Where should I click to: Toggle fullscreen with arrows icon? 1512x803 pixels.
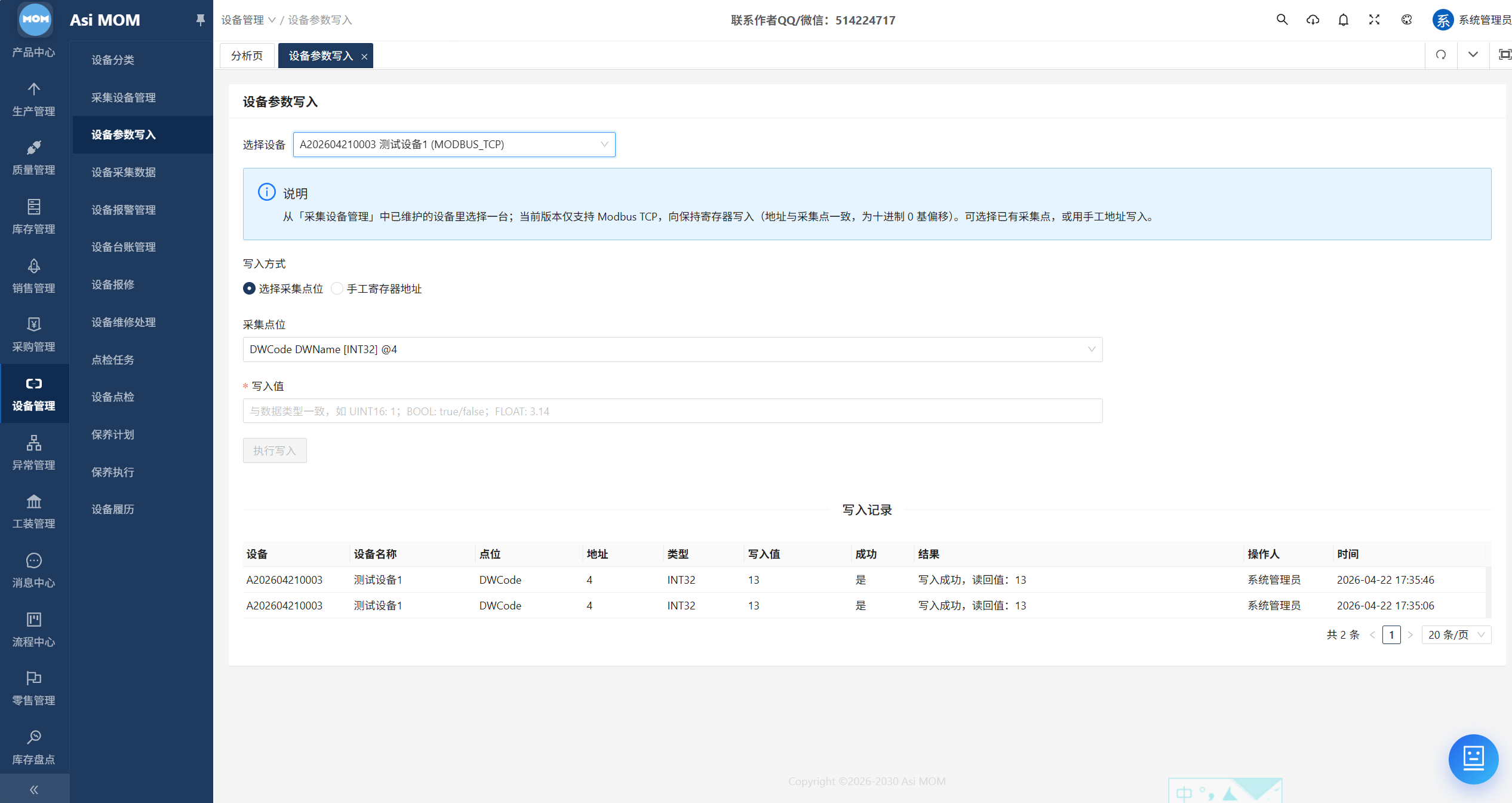tap(1375, 20)
